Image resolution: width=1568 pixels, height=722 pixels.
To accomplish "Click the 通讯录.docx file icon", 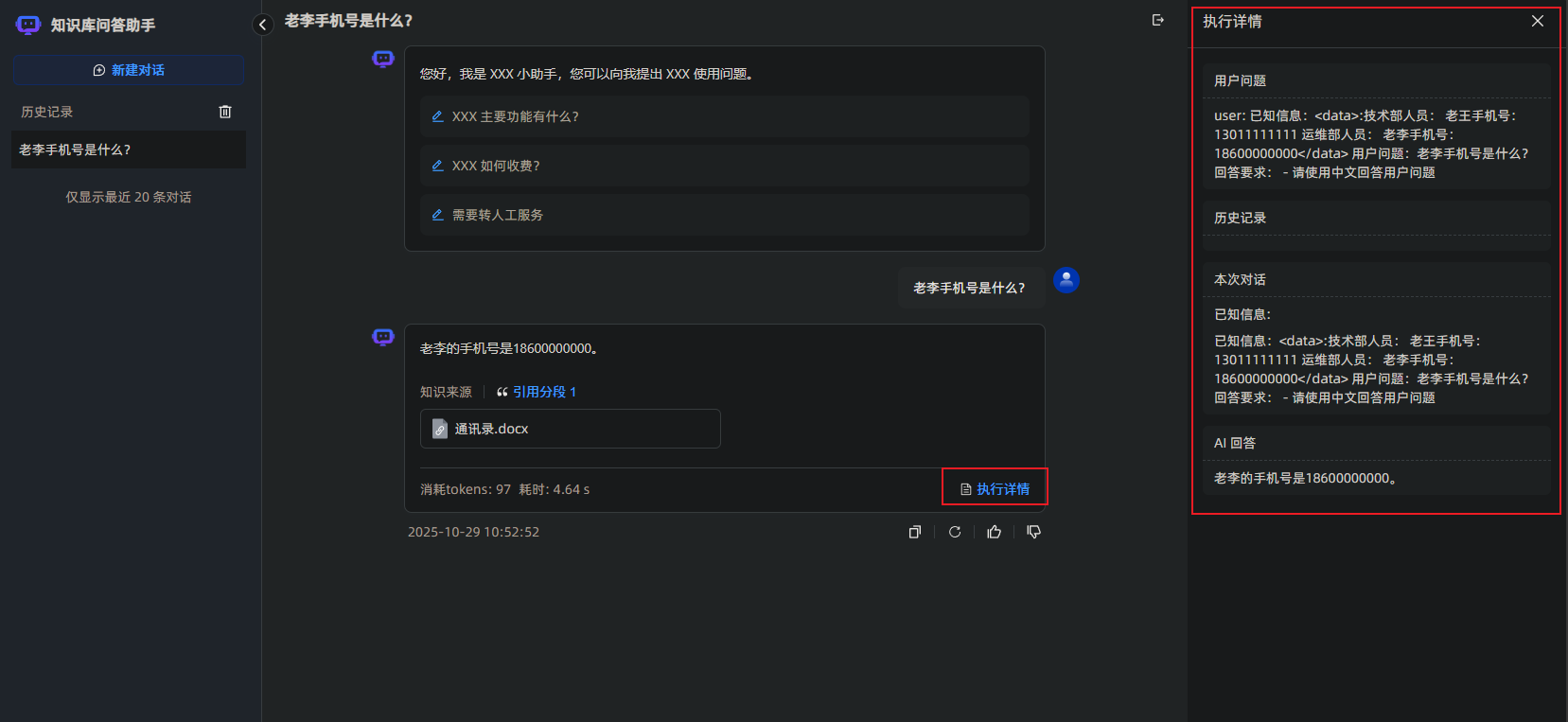I will [440, 430].
